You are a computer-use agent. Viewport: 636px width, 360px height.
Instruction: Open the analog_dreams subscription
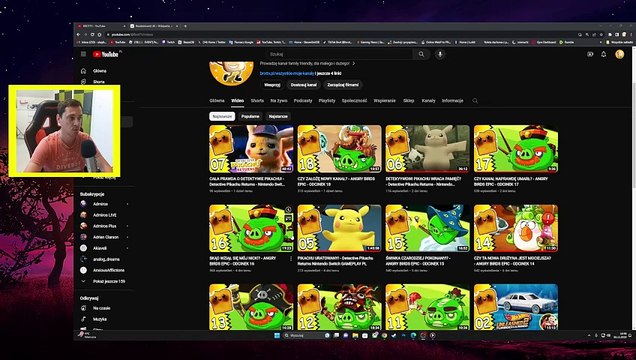click(x=105, y=259)
